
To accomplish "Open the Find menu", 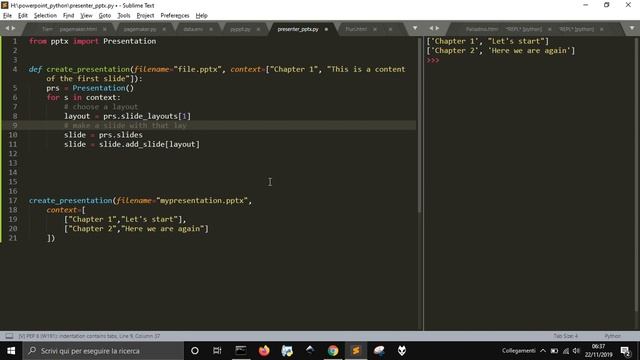I will click(69, 16).
